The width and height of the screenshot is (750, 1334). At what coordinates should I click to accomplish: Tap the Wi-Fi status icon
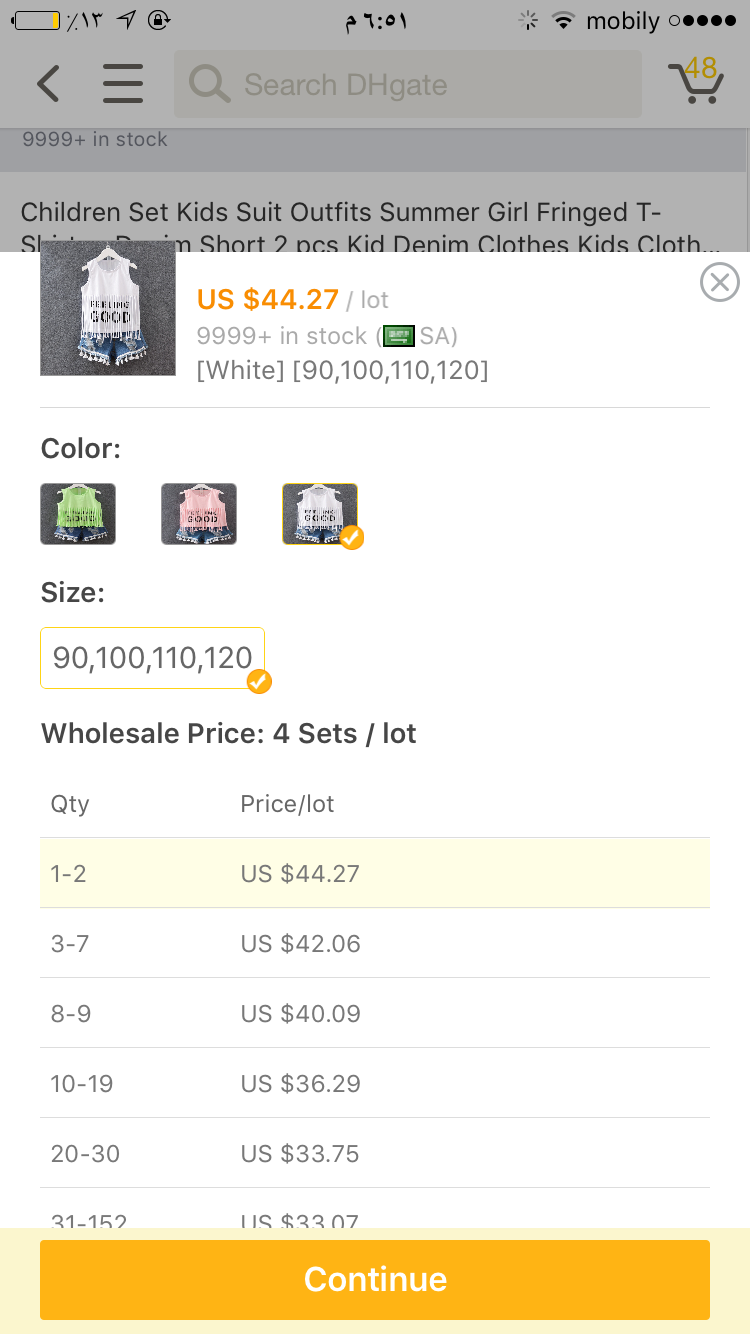[x=564, y=20]
